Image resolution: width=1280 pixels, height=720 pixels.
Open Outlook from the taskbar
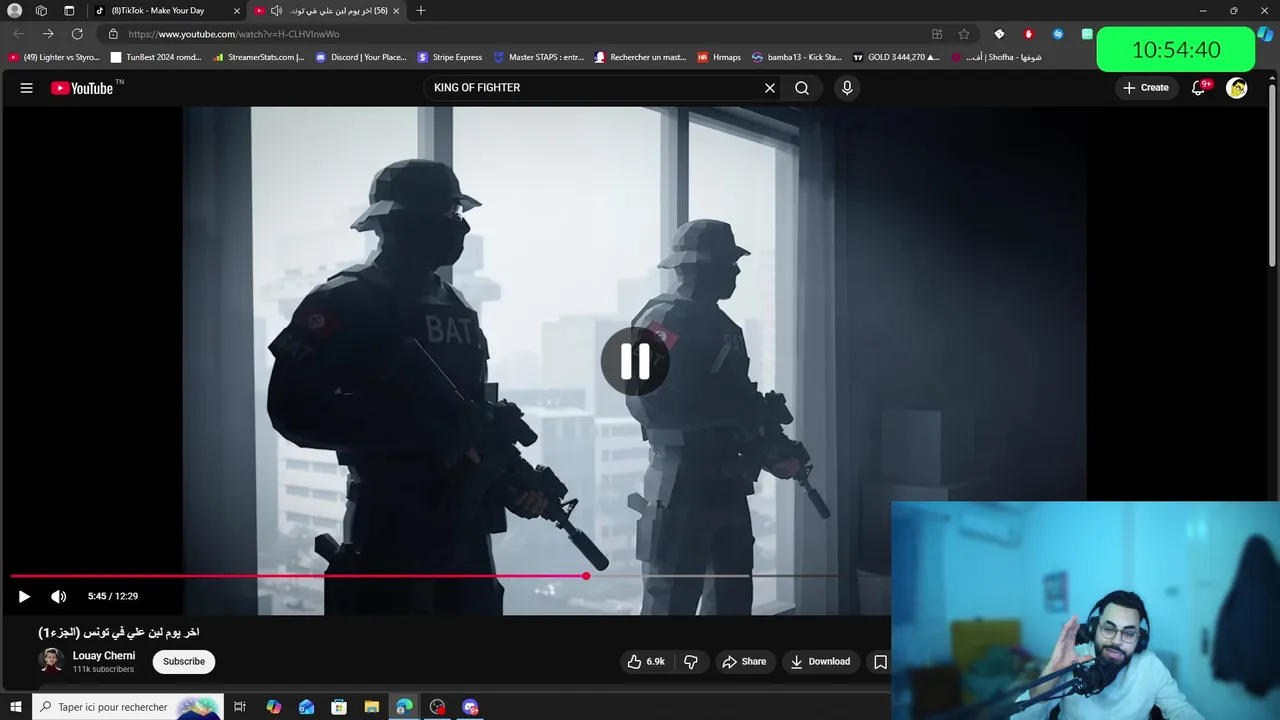click(x=306, y=707)
